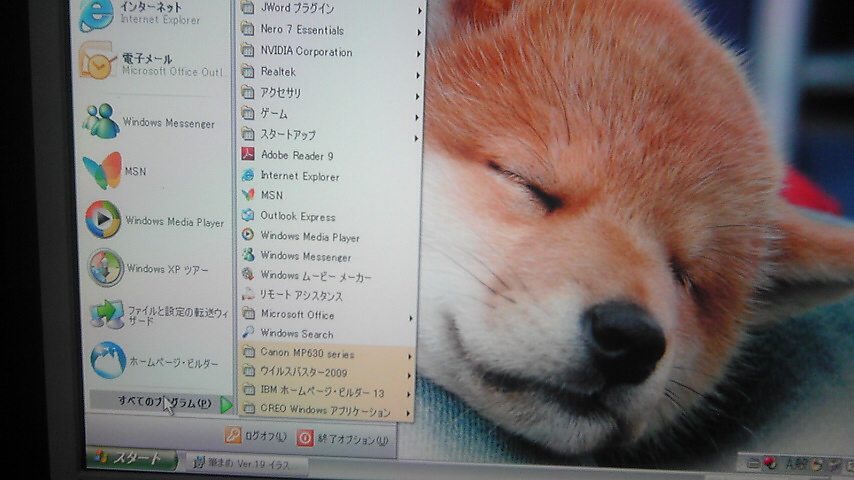Click the Realtek folder icon
The height and width of the screenshot is (480, 854).
point(247,71)
